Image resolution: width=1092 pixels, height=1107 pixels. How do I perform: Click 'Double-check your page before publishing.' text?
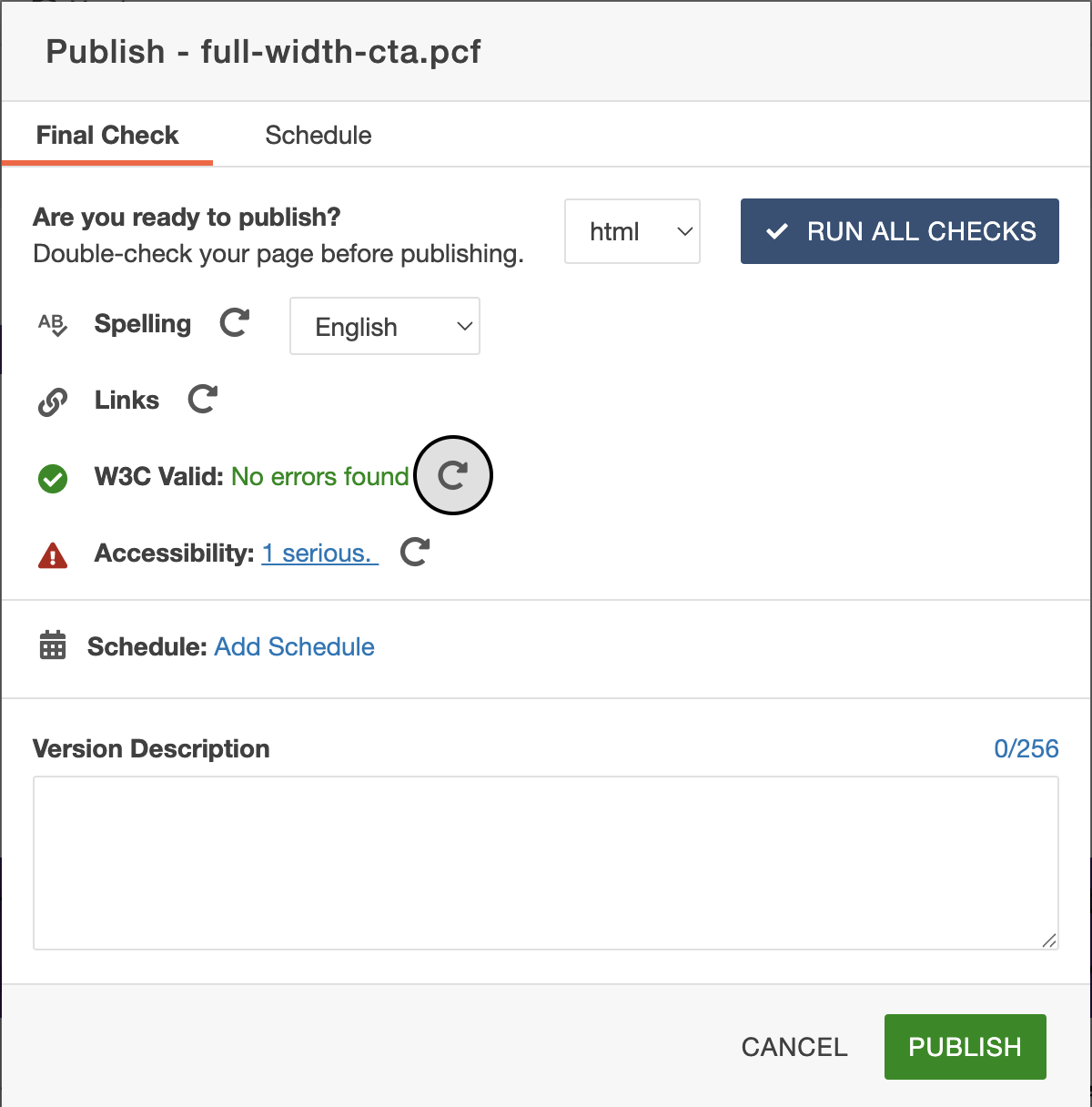tap(278, 253)
